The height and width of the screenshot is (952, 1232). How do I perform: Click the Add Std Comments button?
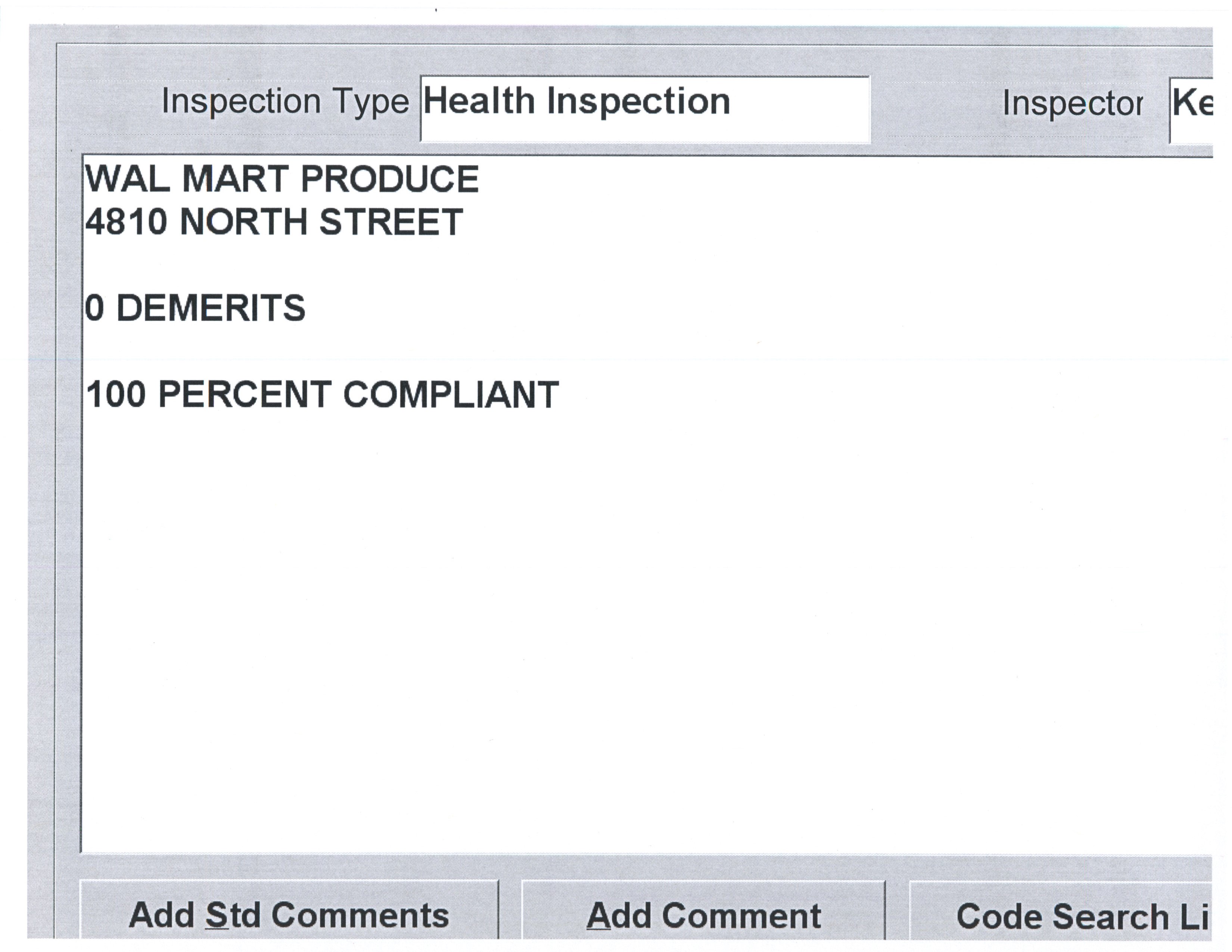[x=289, y=915]
